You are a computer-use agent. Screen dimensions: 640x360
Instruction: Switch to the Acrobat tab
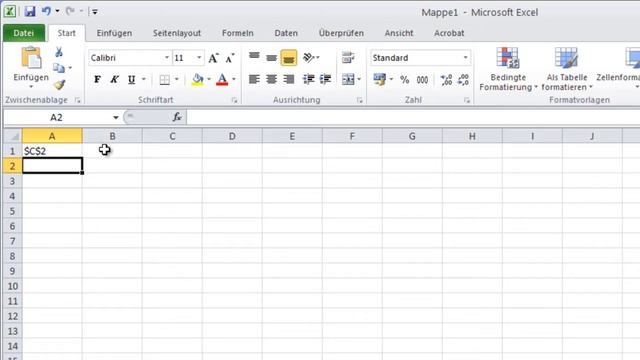click(x=449, y=33)
